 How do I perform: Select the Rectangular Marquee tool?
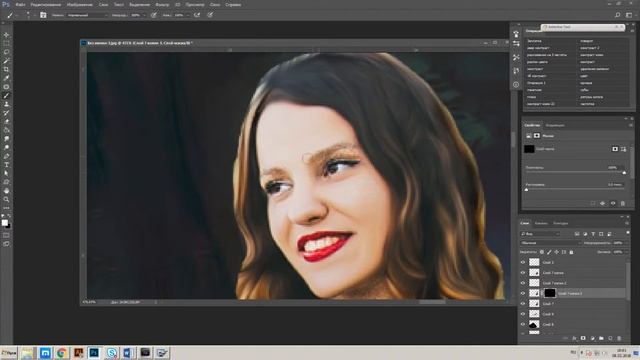click(6, 44)
